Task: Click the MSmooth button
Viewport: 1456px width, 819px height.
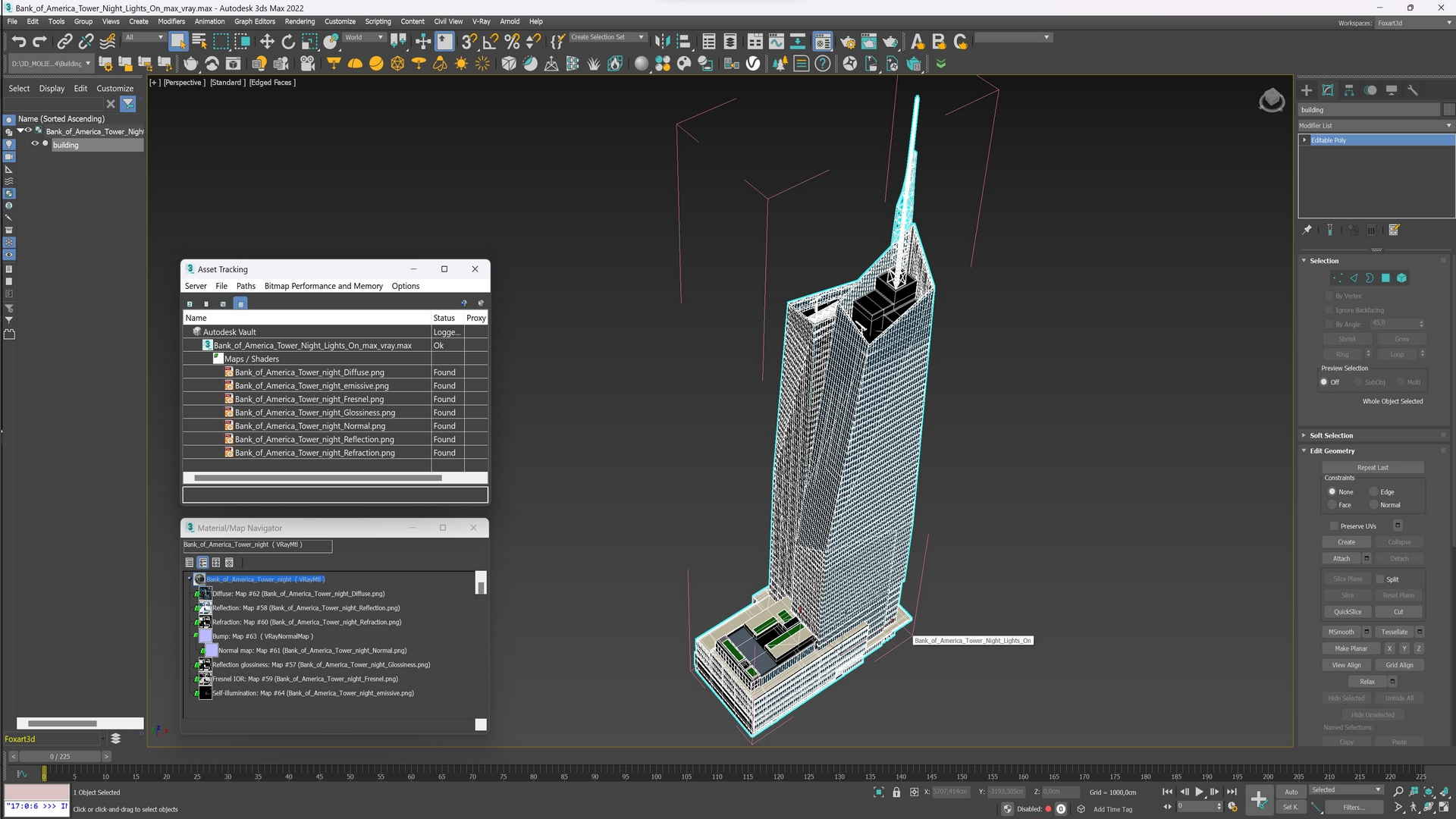Action: [x=1341, y=632]
